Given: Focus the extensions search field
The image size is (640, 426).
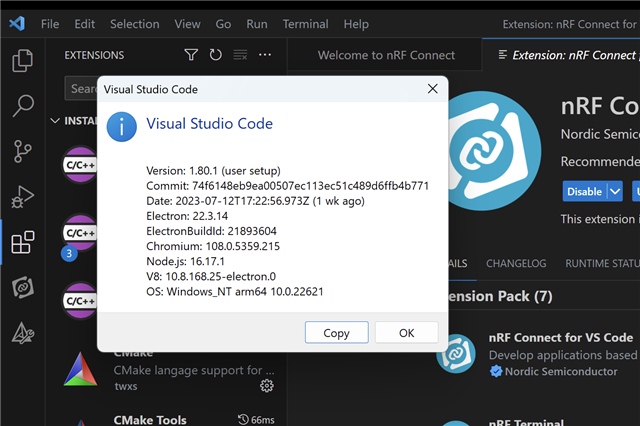Looking at the screenshot, I should coord(81,88).
